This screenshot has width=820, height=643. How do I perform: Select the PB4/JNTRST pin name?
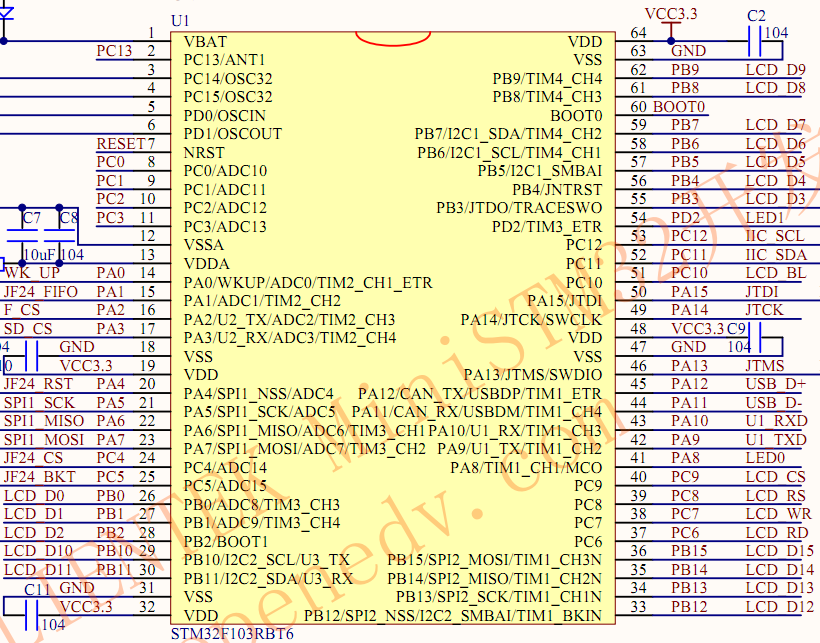click(x=557, y=190)
